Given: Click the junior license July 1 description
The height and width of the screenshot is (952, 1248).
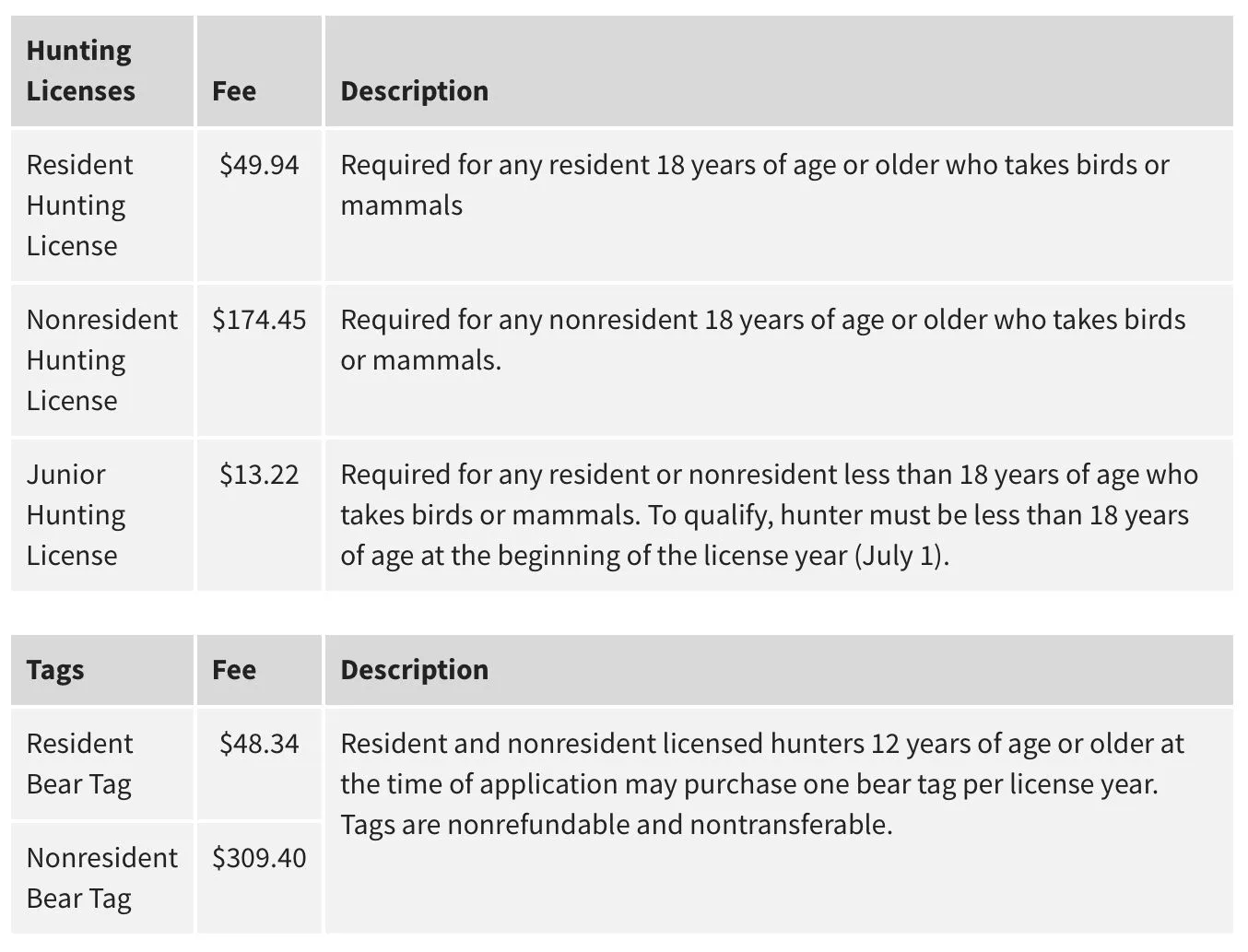Looking at the screenshot, I should [x=770, y=515].
